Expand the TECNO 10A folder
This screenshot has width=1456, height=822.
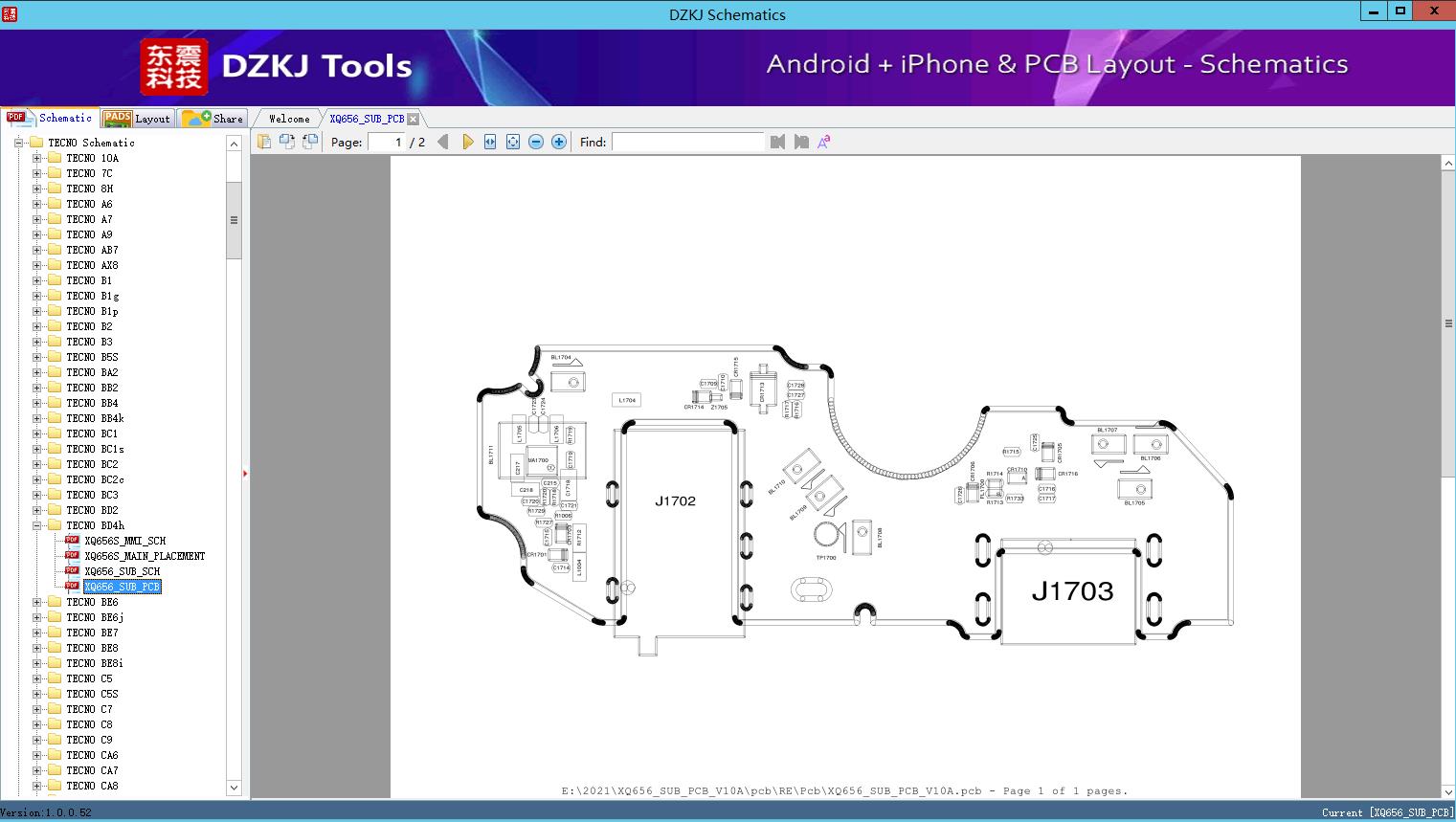coord(36,158)
